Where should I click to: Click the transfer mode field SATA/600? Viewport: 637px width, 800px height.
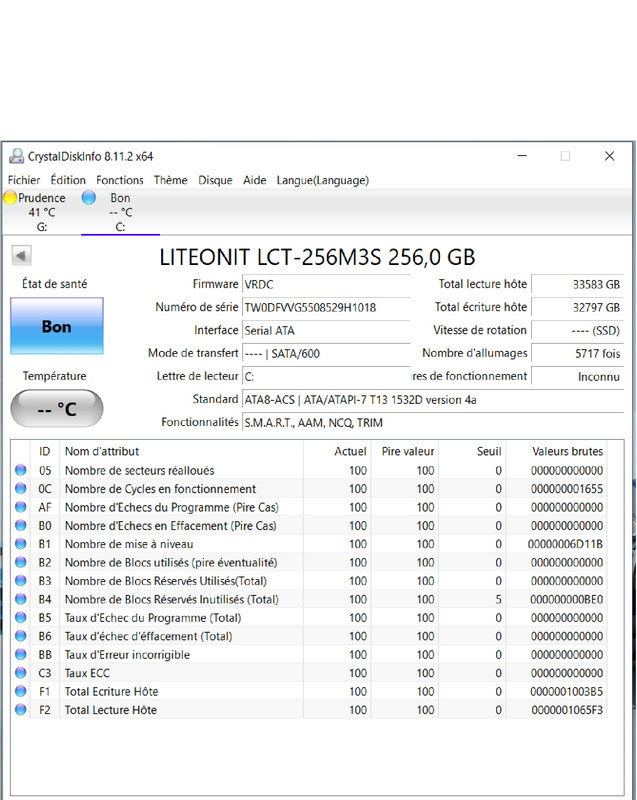tap(326, 353)
